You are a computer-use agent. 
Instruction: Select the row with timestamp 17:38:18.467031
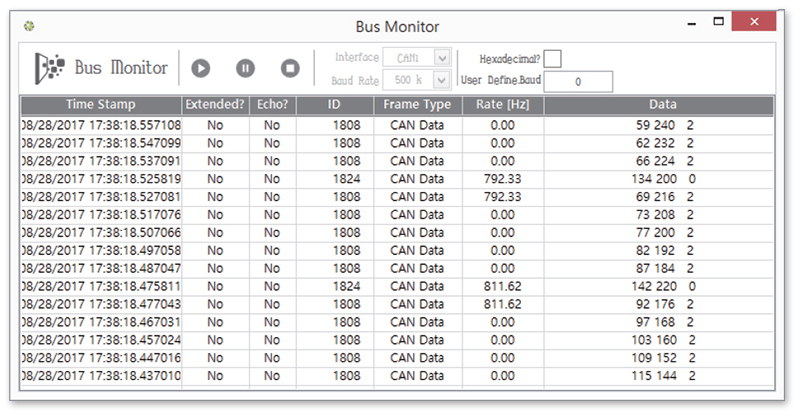click(397, 322)
